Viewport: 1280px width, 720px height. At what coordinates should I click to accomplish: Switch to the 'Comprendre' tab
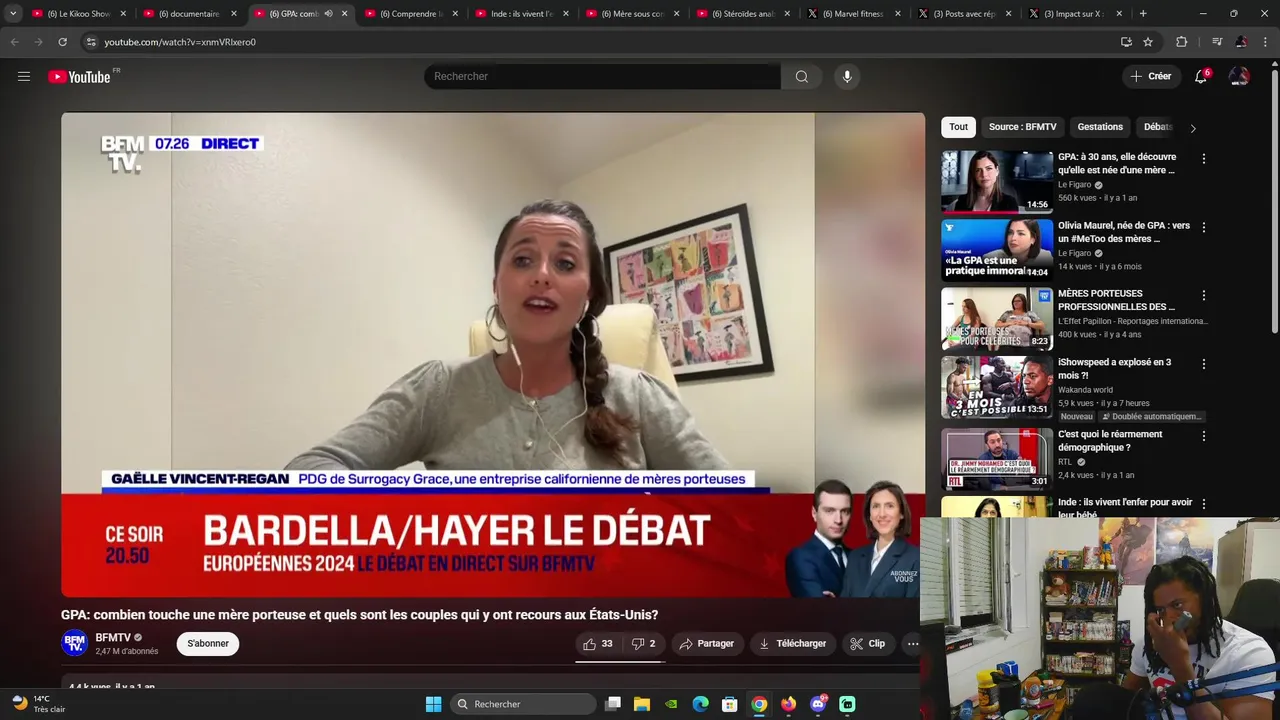pyautogui.click(x=411, y=14)
